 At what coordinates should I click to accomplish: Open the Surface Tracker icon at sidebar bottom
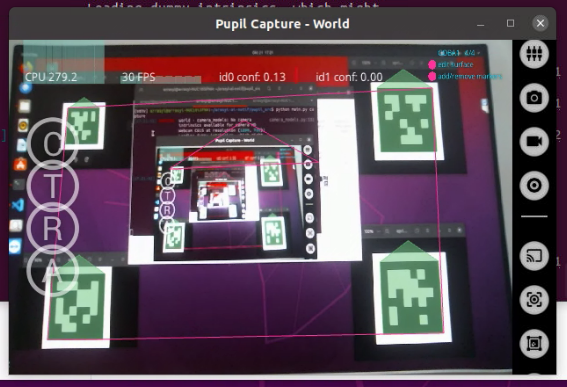coord(534,343)
